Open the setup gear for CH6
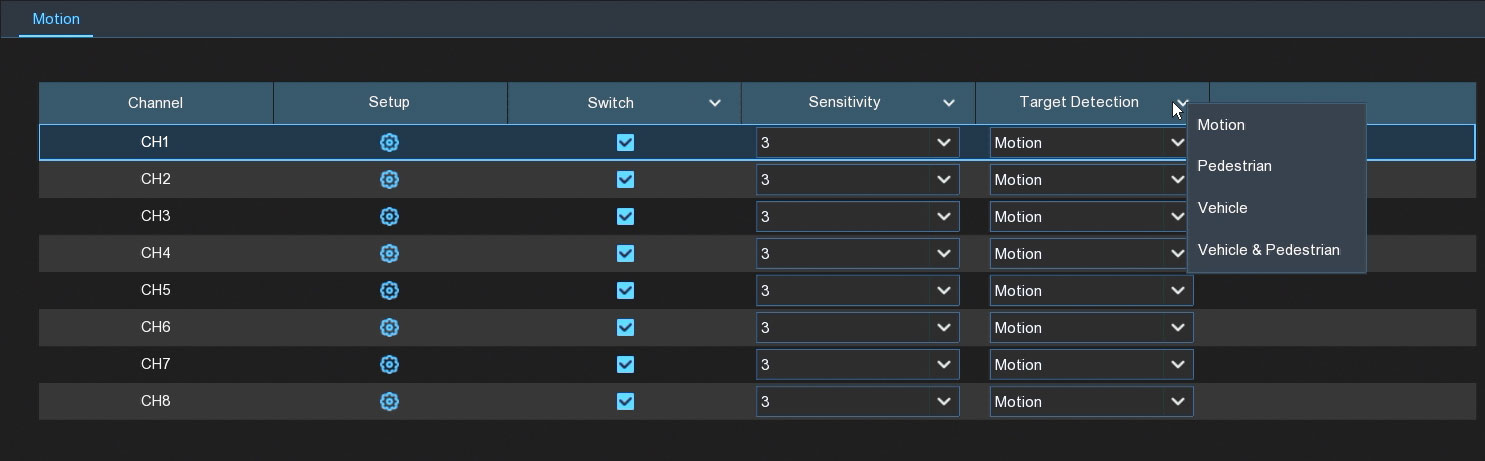Screen dimensions: 1485x461 [389, 328]
